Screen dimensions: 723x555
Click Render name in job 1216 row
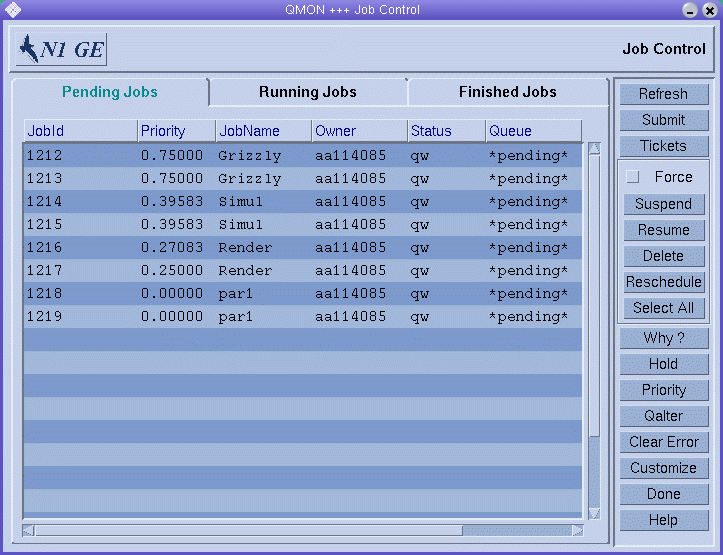click(245, 248)
